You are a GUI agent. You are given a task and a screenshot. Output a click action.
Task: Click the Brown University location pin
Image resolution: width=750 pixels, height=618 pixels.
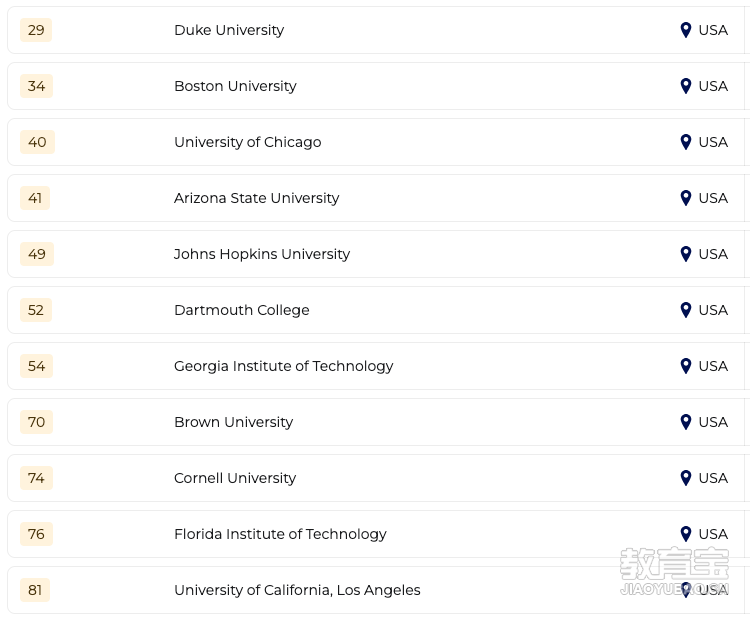pos(685,422)
